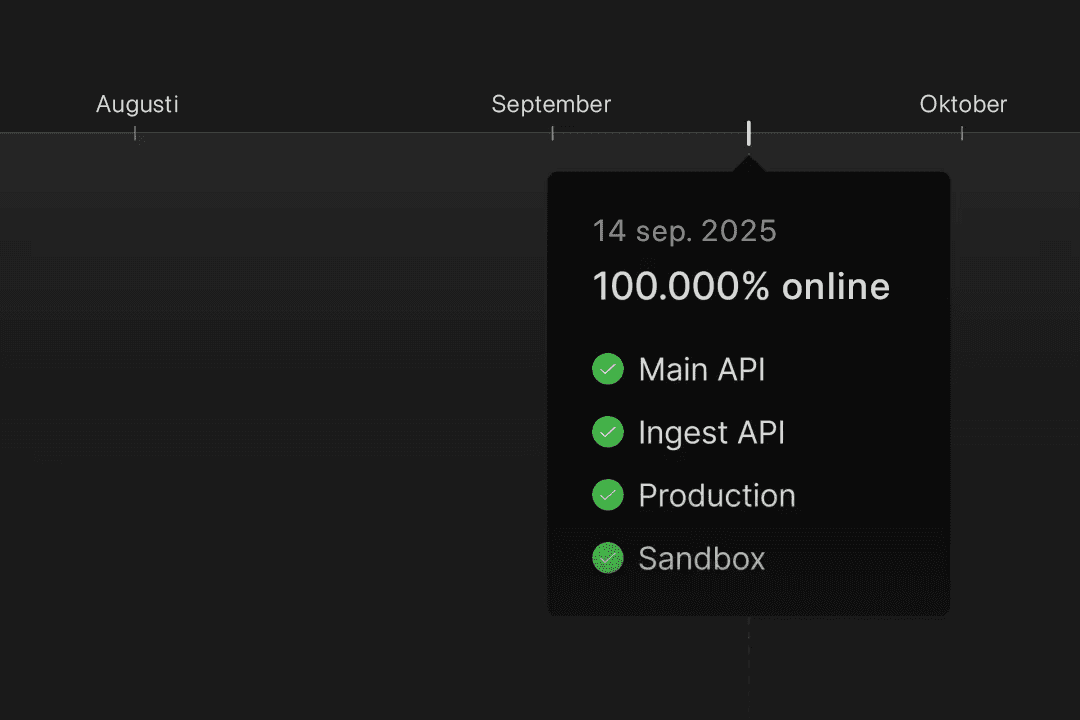
Task: Click the tooltip's pointer arrow
Action: click(x=748, y=165)
